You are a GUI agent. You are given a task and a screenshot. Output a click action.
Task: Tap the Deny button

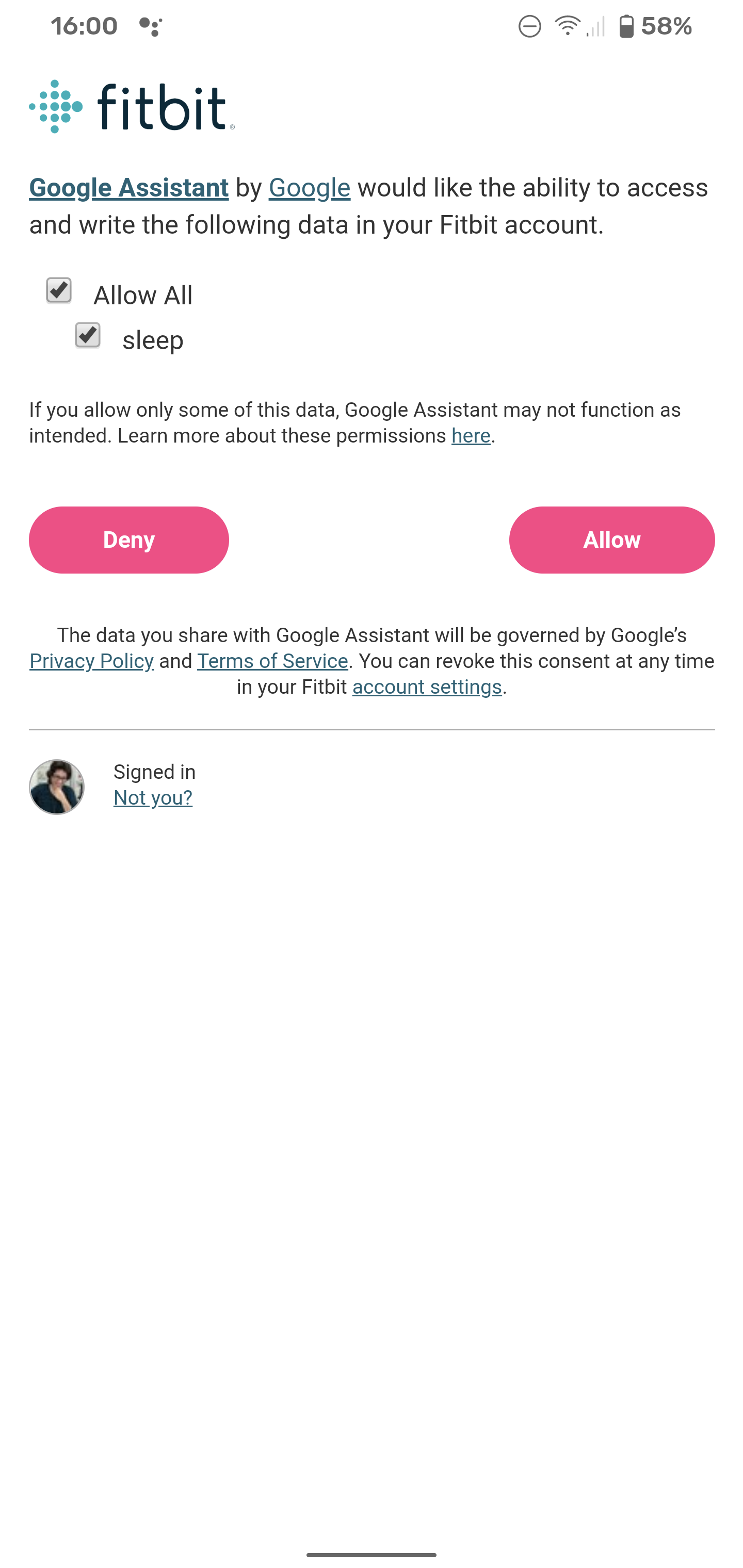[x=128, y=540]
